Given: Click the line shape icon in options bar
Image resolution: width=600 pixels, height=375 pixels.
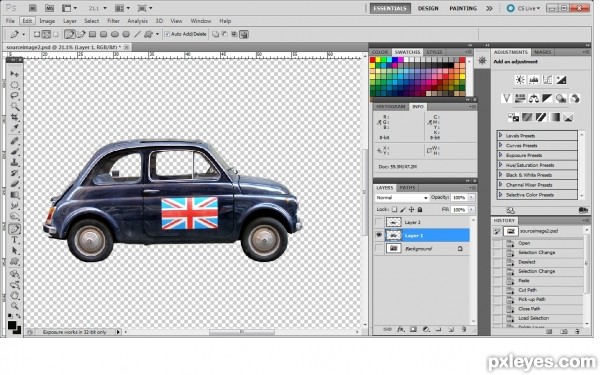Looking at the screenshot, I should [x=137, y=34].
